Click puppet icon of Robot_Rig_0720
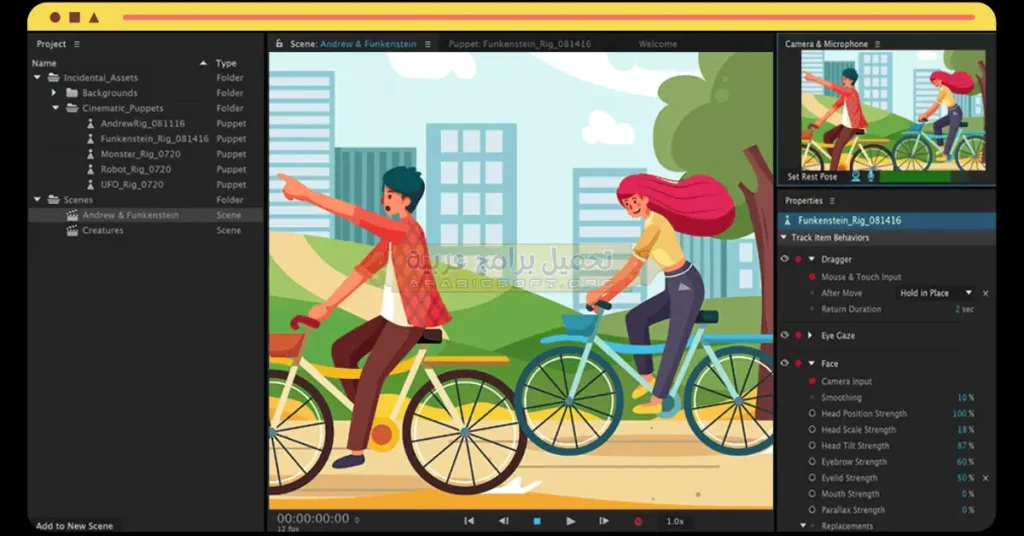This screenshot has width=1024, height=536. [x=91, y=169]
